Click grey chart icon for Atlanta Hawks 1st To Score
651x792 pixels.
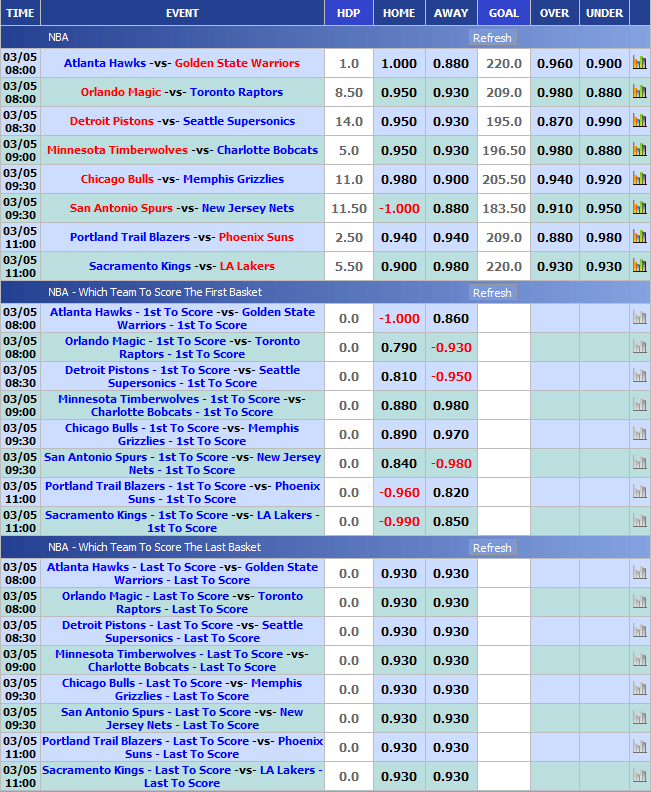pyautogui.click(x=639, y=318)
